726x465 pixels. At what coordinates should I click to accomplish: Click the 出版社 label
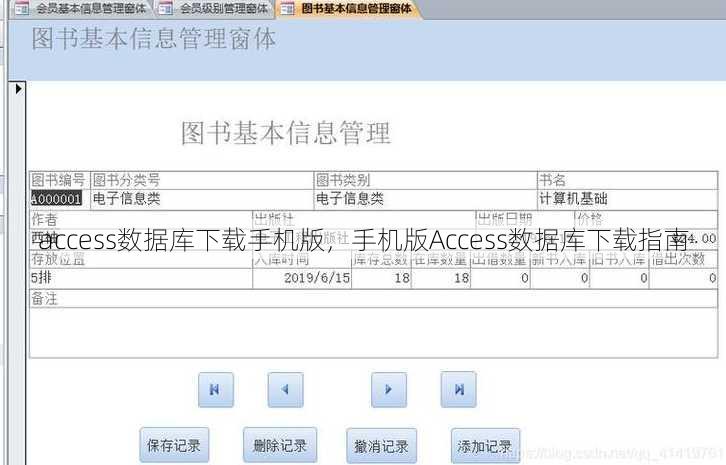click(275, 219)
